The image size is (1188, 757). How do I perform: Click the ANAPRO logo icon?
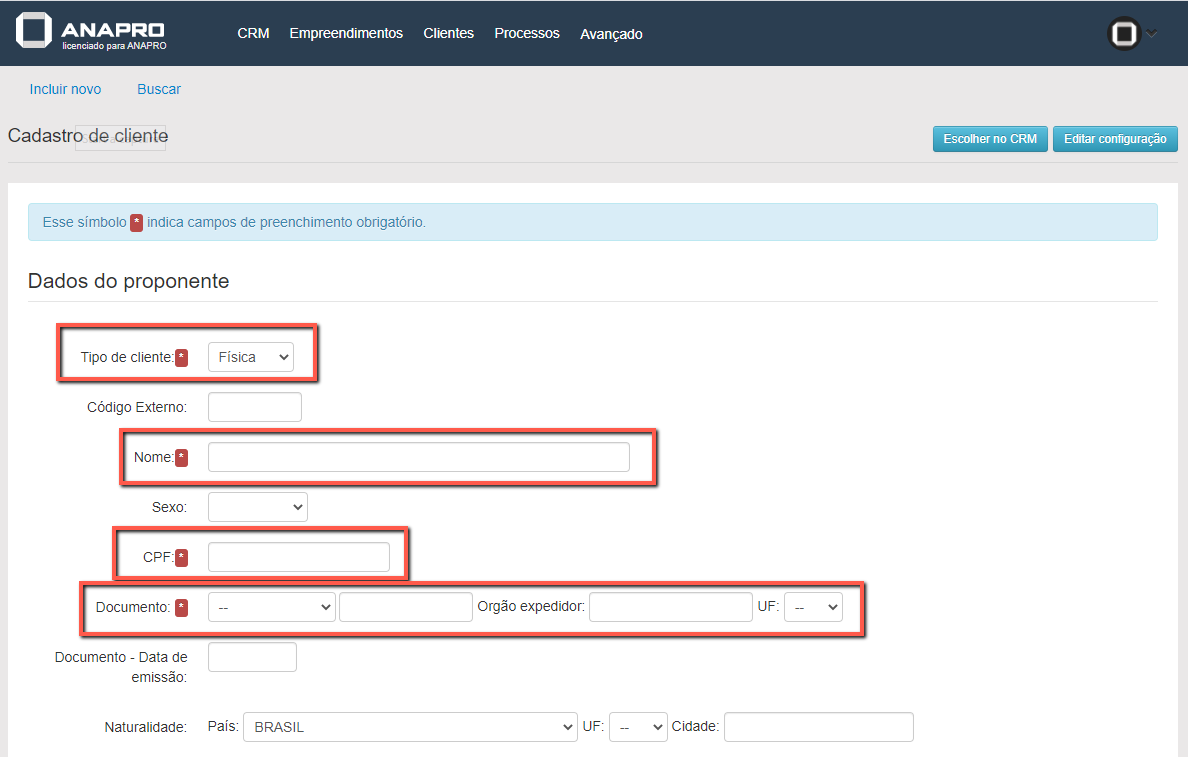click(34, 31)
